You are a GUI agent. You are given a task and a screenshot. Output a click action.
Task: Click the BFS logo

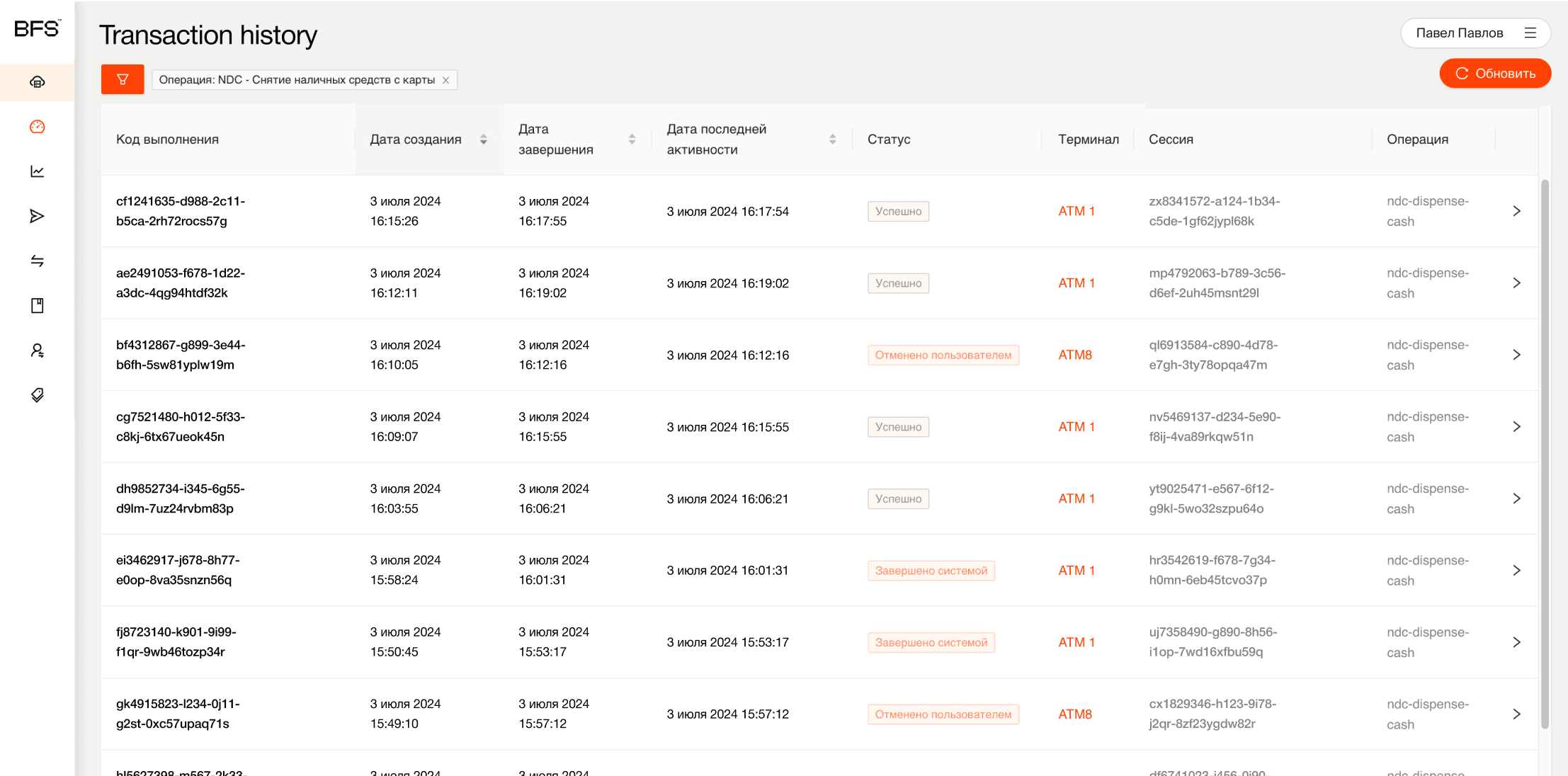[x=37, y=28]
